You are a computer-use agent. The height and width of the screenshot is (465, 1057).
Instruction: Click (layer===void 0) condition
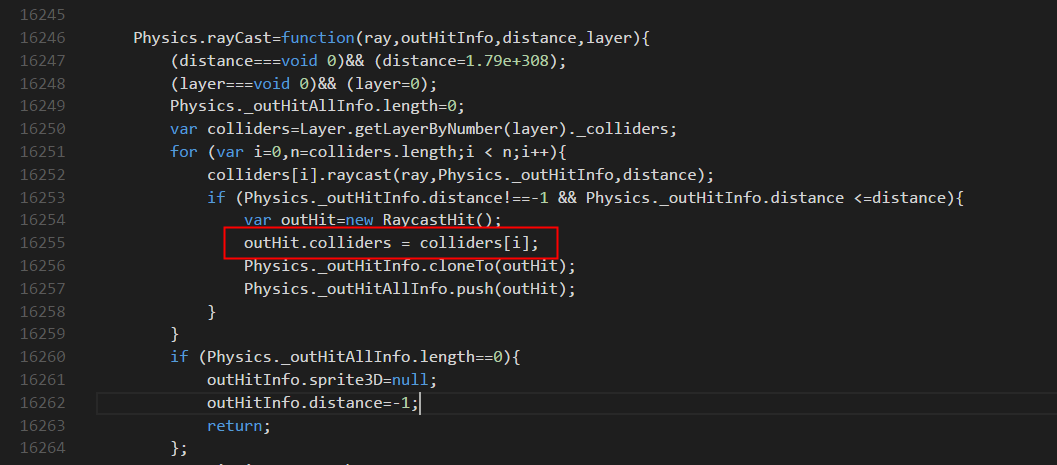[x=244, y=84]
